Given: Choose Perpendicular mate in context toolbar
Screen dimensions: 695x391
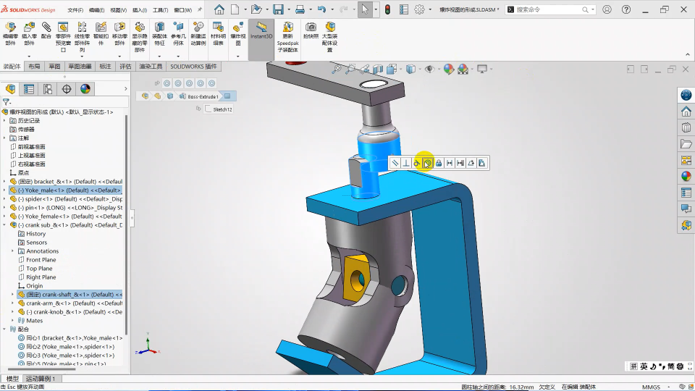Looking at the screenshot, I should (406, 164).
